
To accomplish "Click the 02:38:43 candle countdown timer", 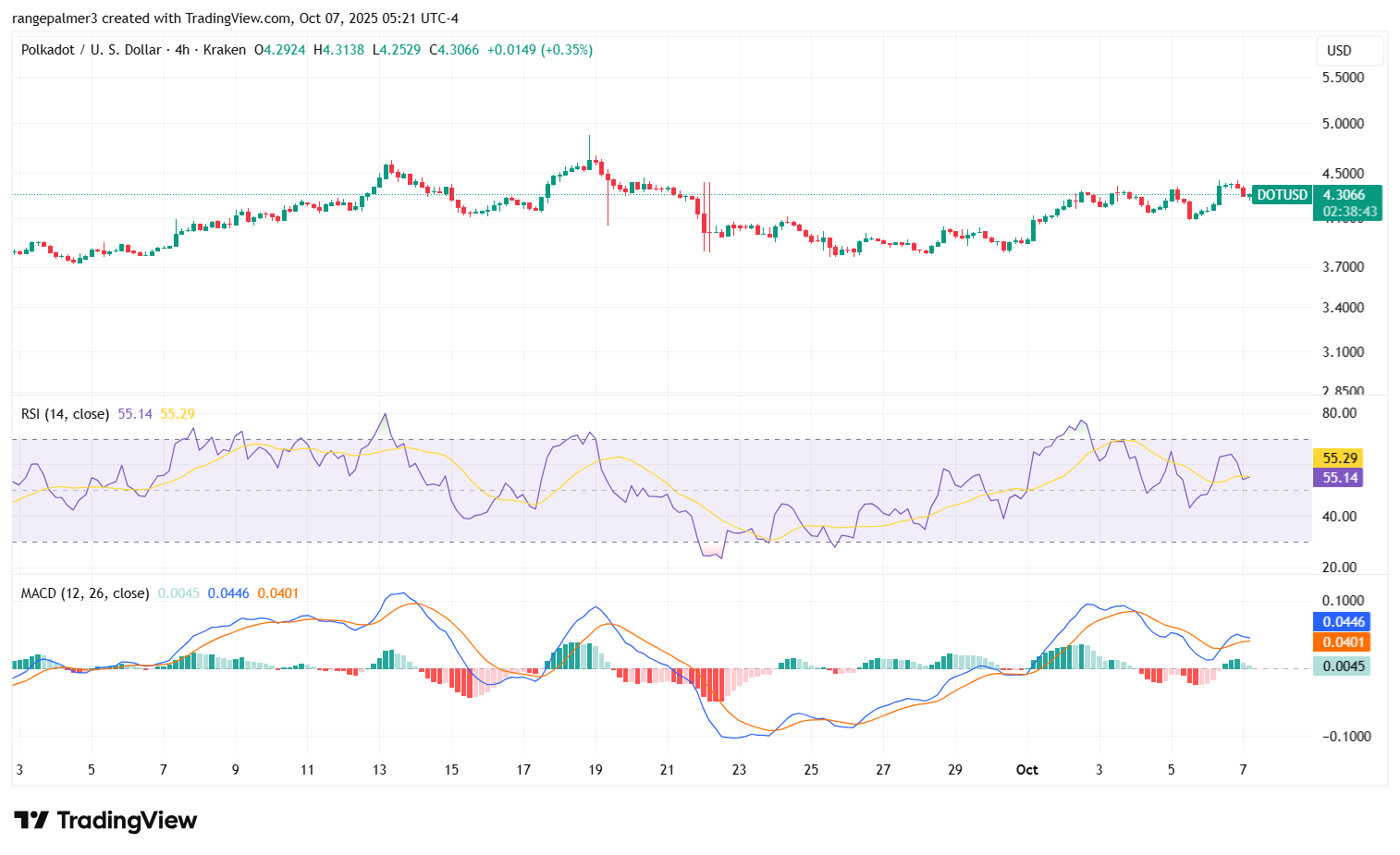I will point(1349,212).
